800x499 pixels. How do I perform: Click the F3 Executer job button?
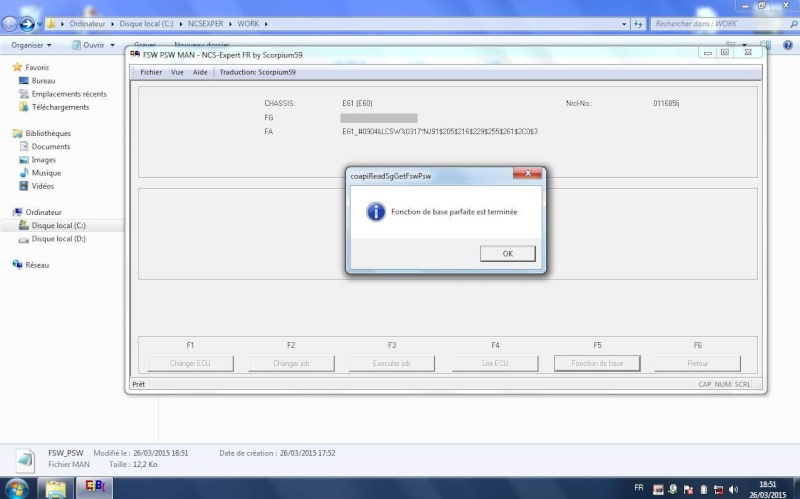click(392, 363)
